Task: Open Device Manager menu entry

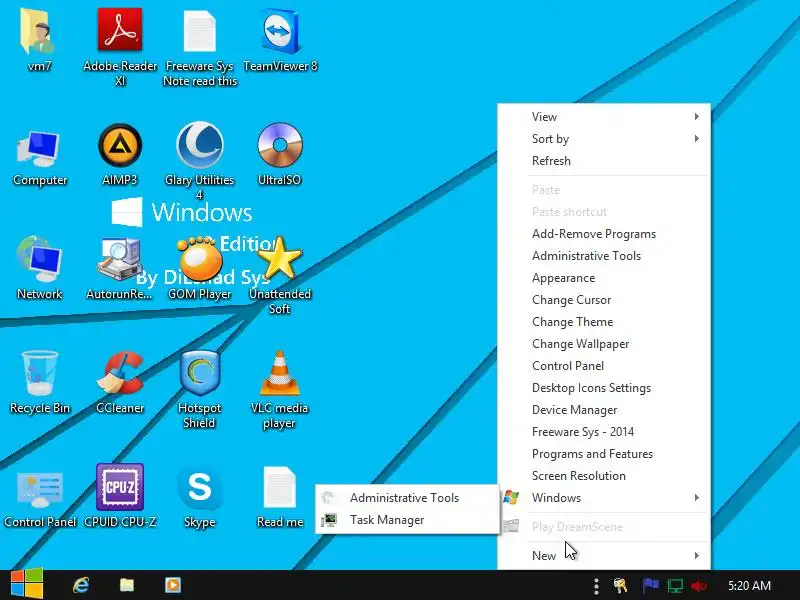Action: point(604,409)
